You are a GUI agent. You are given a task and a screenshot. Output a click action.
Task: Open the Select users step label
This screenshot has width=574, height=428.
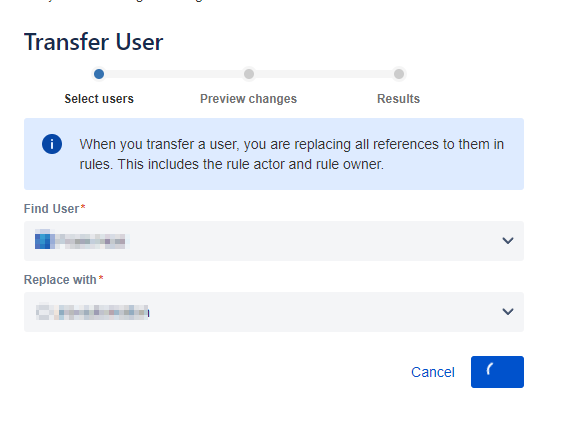coord(99,99)
